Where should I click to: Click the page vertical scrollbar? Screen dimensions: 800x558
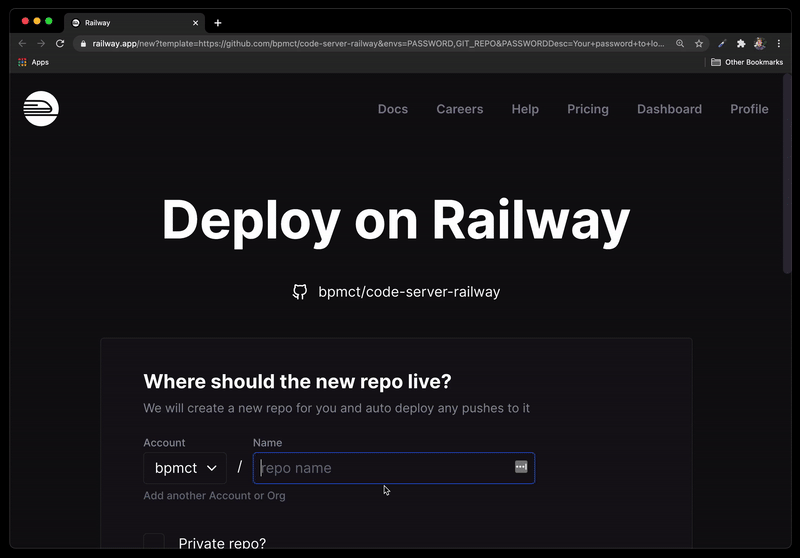787,173
